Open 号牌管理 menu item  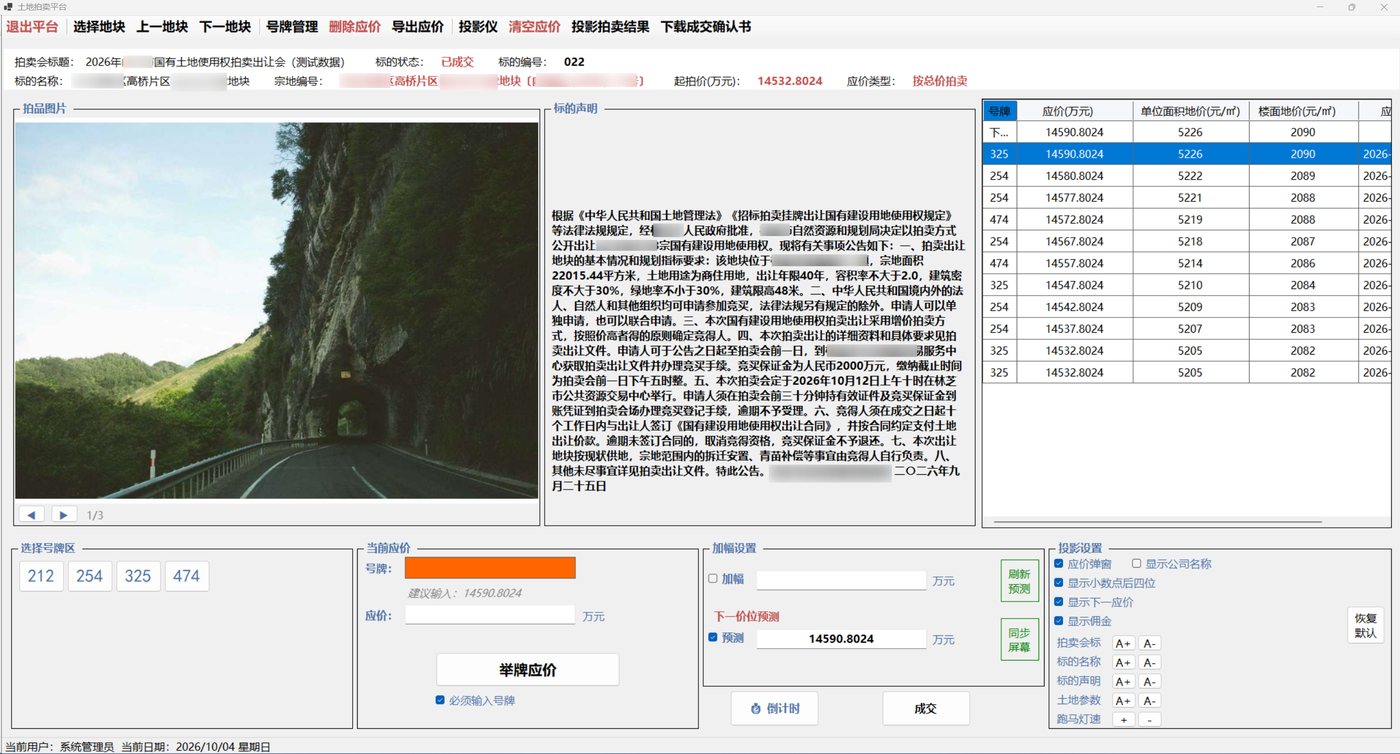(x=292, y=27)
